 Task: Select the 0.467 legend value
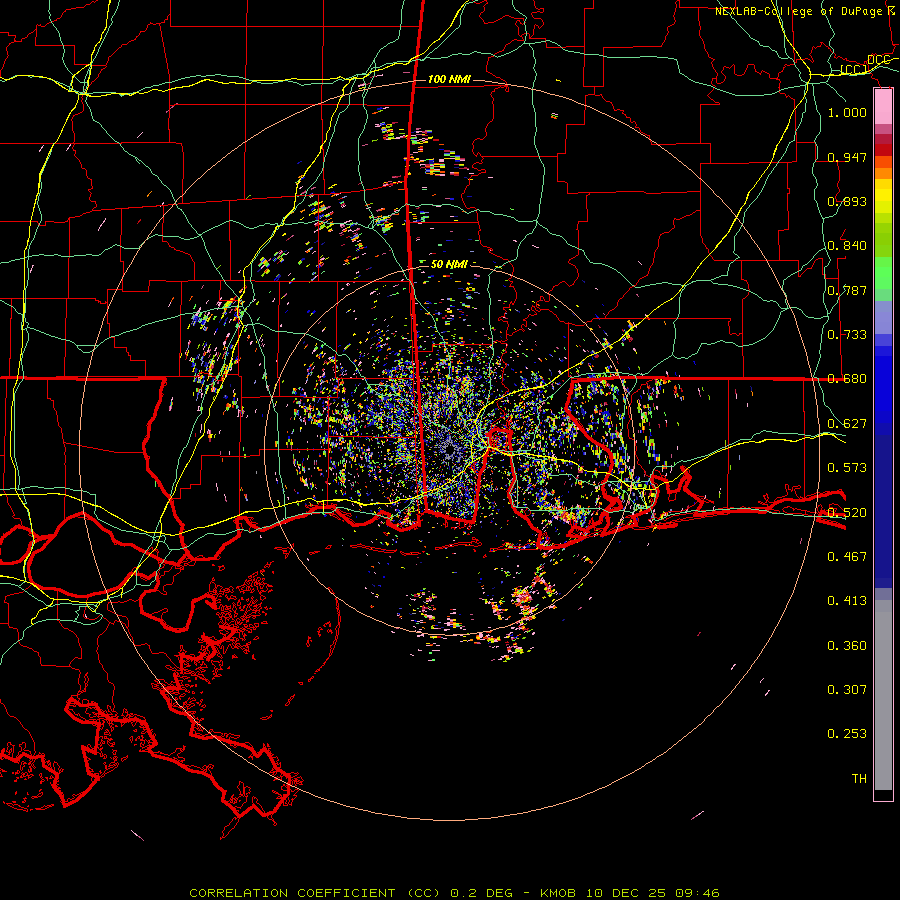coord(847,556)
